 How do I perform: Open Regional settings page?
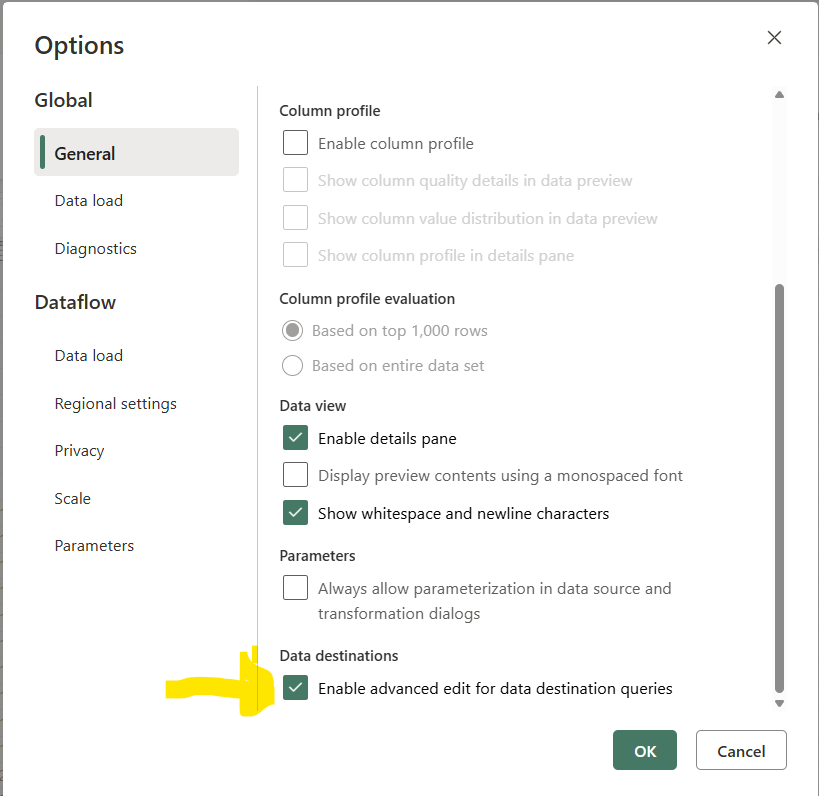(x=115, y=404)
